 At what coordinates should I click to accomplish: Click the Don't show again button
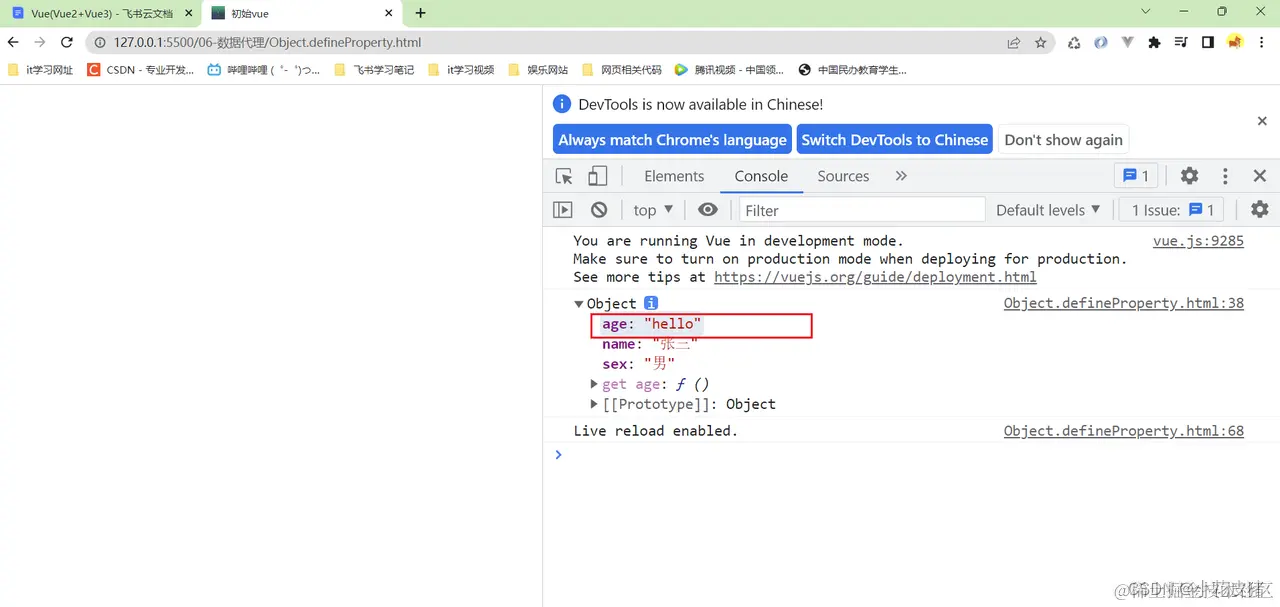click(x=1063, y=140)
